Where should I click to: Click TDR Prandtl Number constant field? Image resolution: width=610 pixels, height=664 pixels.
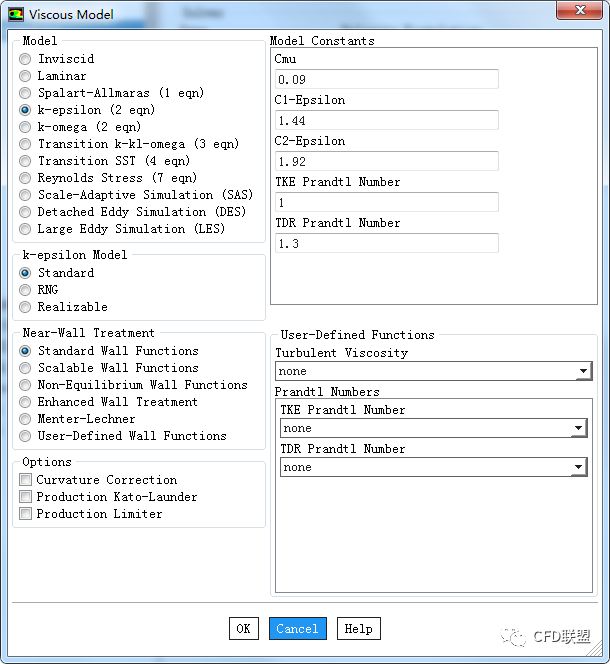(x=387, y=243)
